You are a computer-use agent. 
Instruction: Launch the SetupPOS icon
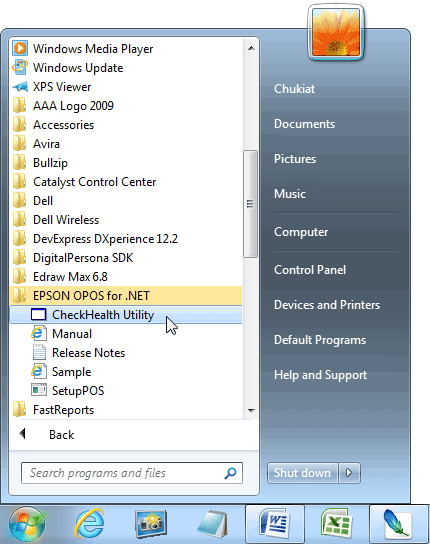pos(39,390)
